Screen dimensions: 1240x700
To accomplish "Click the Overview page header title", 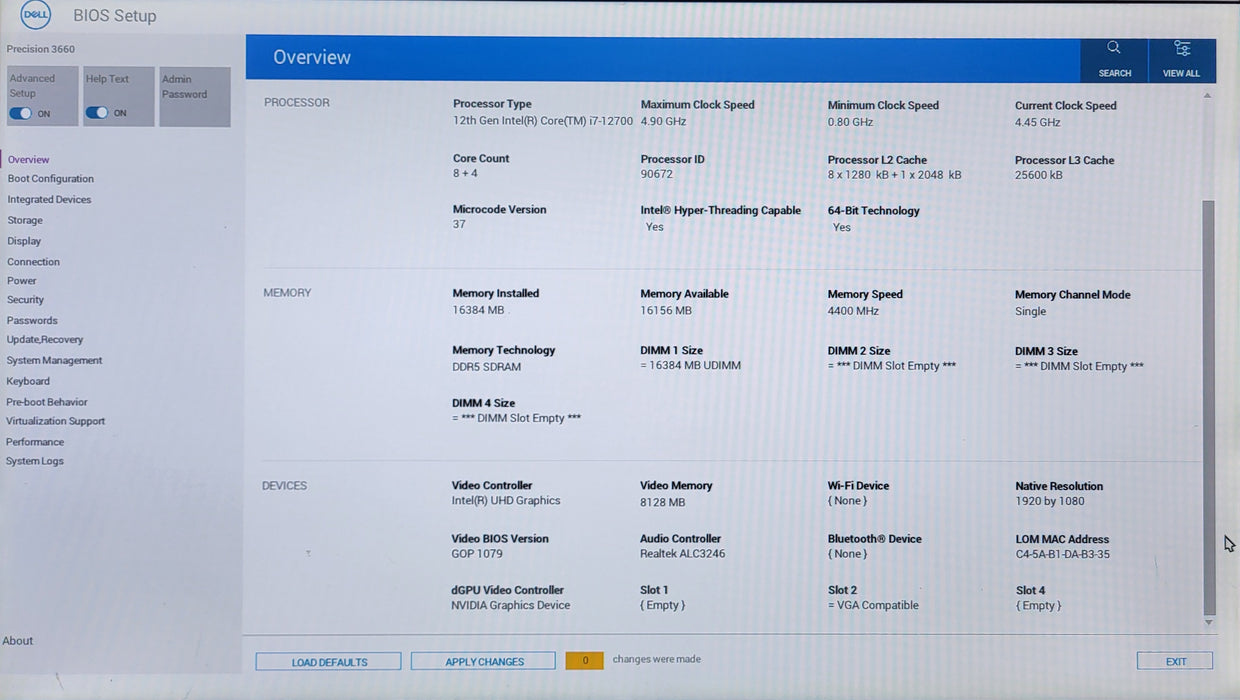I will pos(312,58).
